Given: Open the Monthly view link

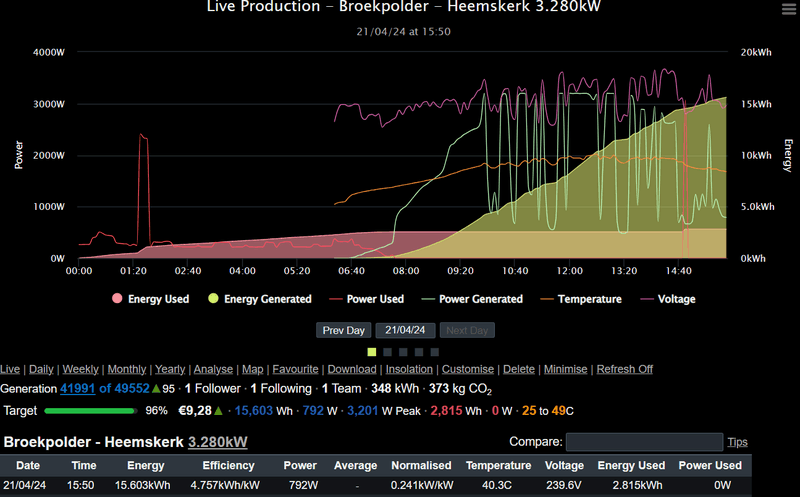Looking at the screenshot, I should (127, 369).
